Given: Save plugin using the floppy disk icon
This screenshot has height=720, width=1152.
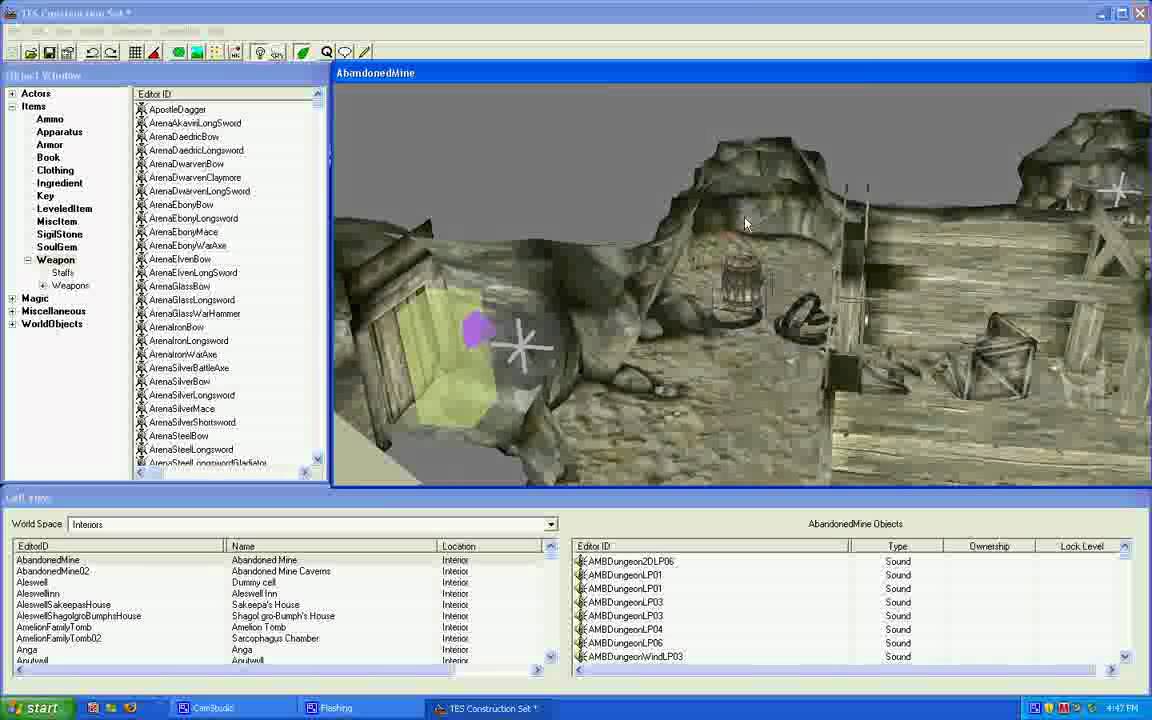Looking at the screenshot, I should point(49,52).
